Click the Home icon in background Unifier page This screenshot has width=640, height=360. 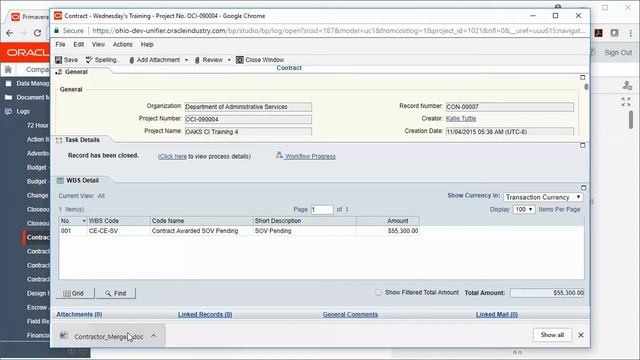(8, 69)
